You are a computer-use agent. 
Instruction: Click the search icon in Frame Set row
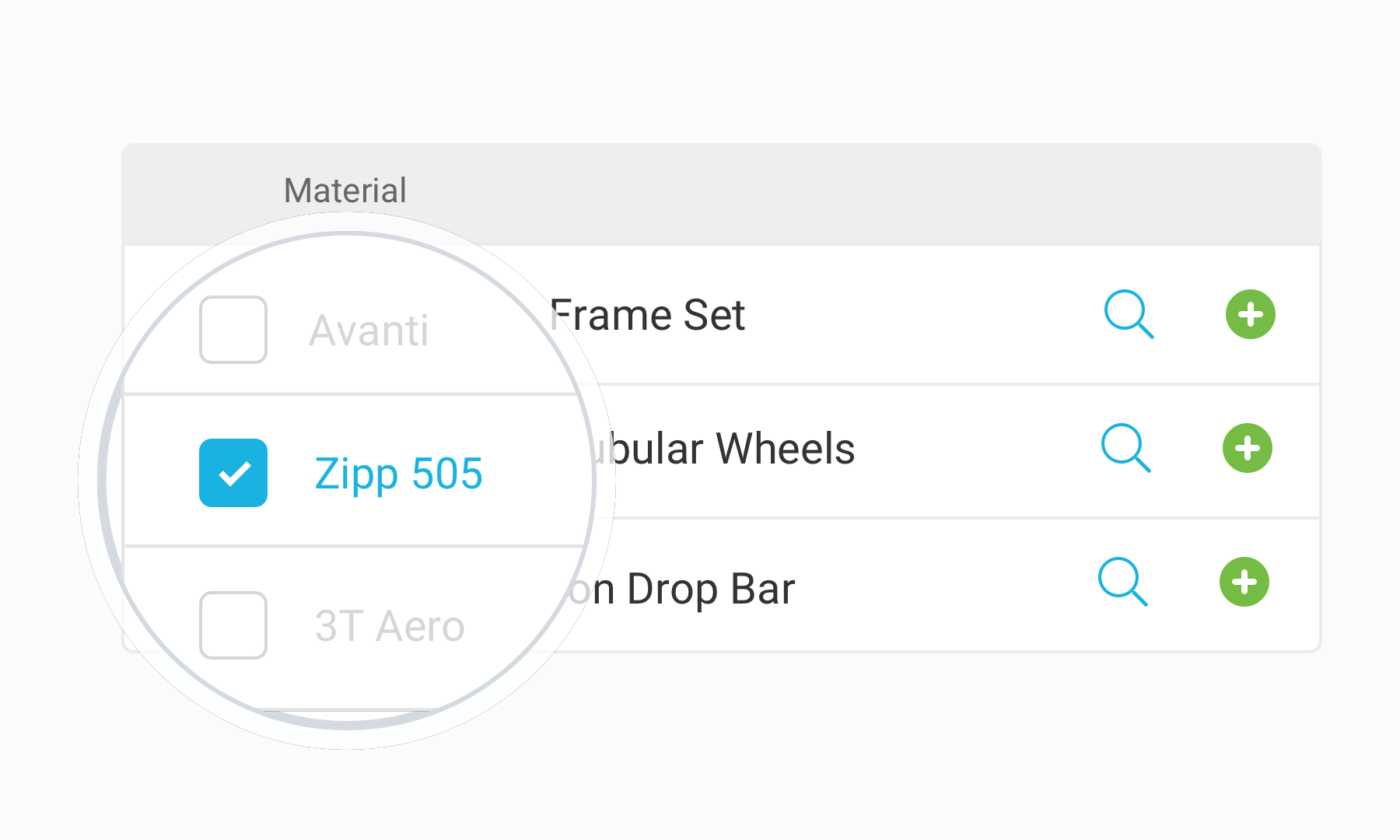[1128, 314]
